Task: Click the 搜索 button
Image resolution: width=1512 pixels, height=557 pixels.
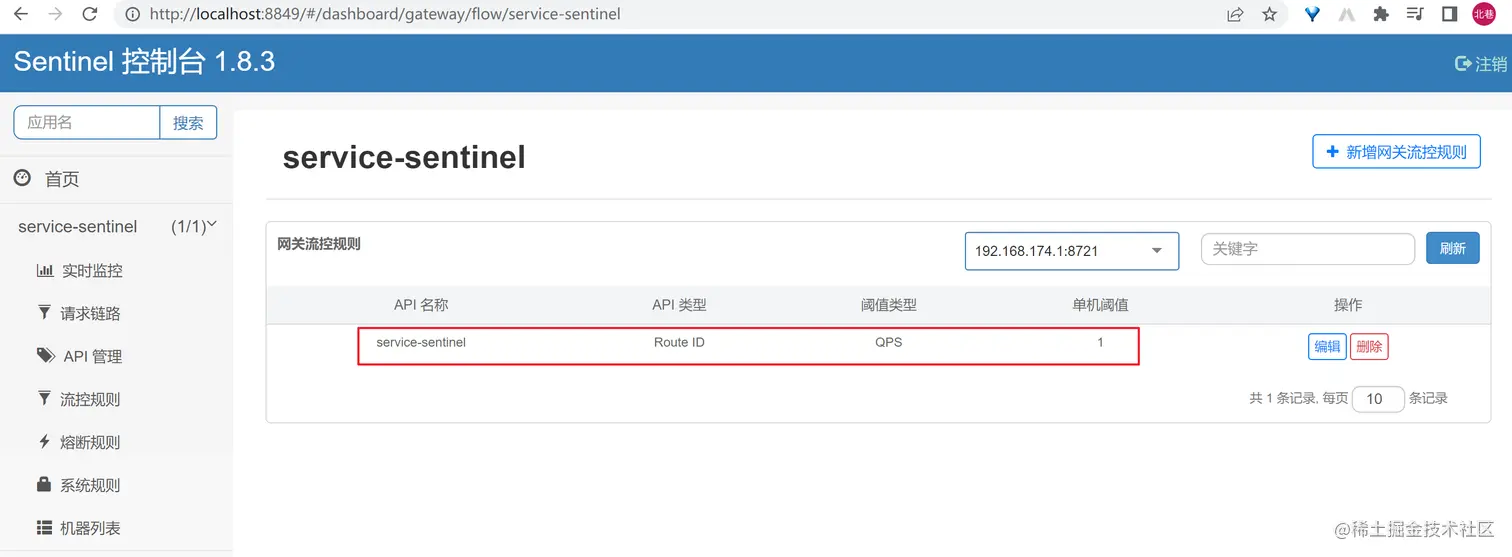Action: (188, 122)
